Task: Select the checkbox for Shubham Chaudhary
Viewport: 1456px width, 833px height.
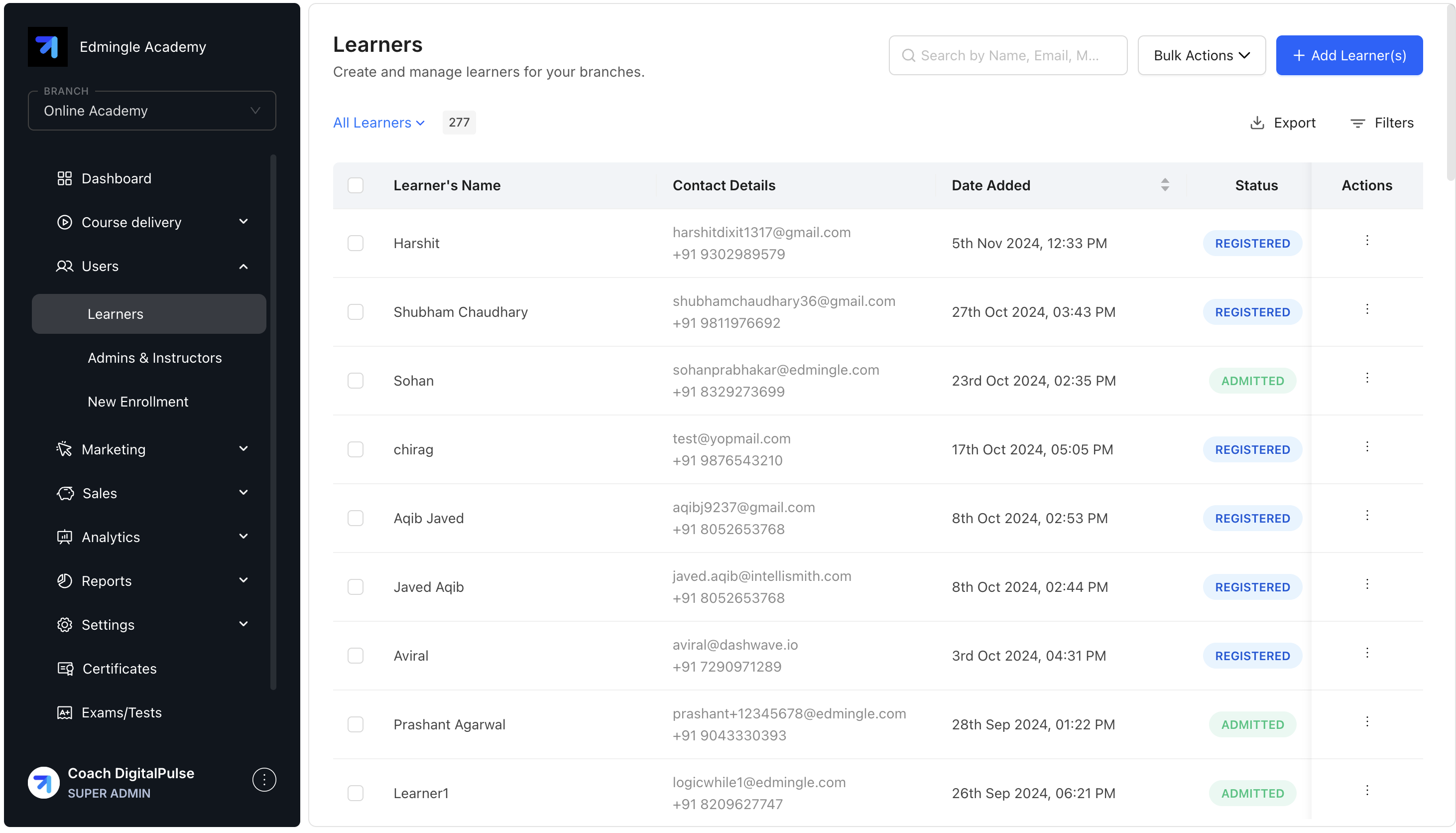Action: (x=356, y=312)
